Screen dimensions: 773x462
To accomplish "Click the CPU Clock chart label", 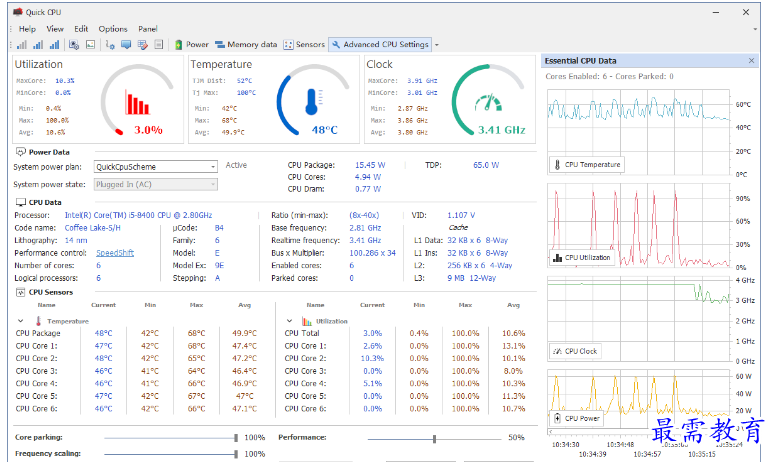I will point(575,351).
